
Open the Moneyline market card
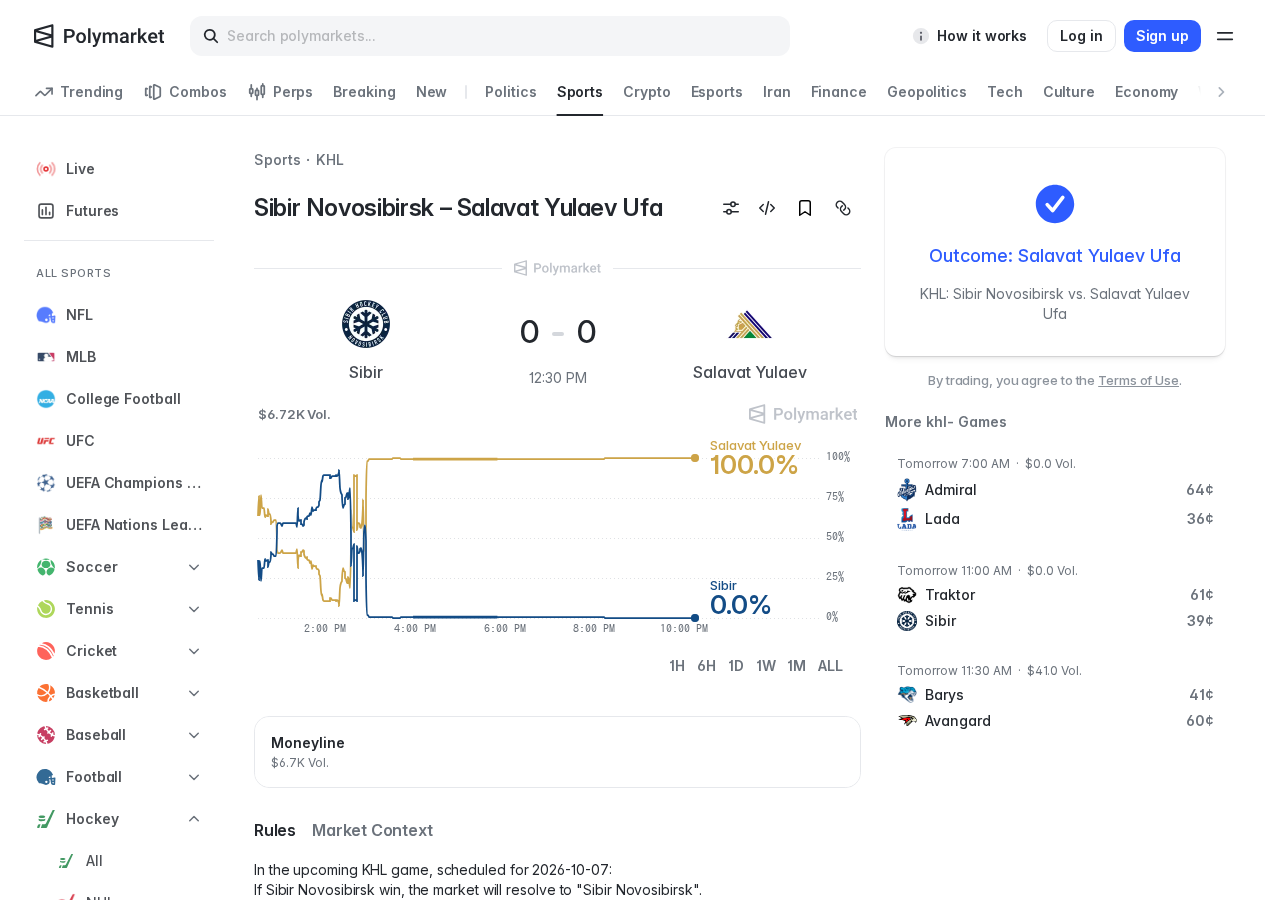(x=557, y=752)
